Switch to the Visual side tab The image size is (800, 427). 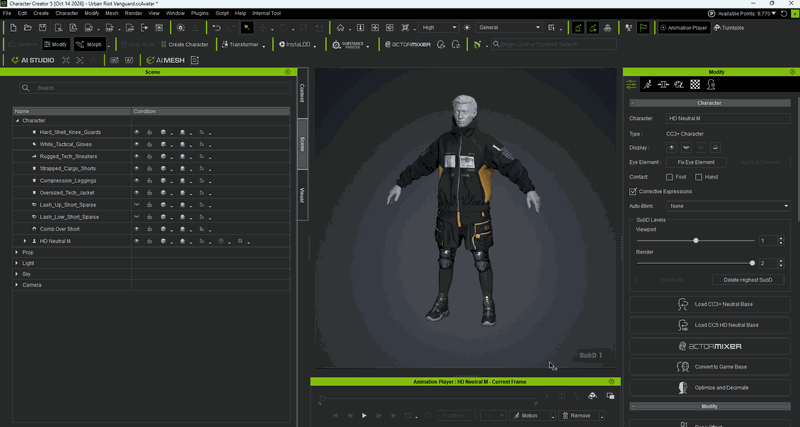(x=302, y=195)
